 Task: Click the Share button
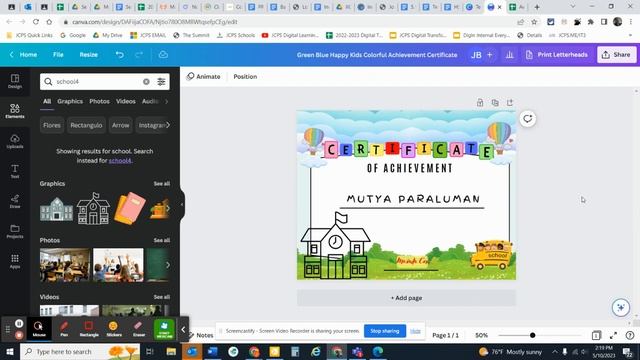[x=616, y=55]
